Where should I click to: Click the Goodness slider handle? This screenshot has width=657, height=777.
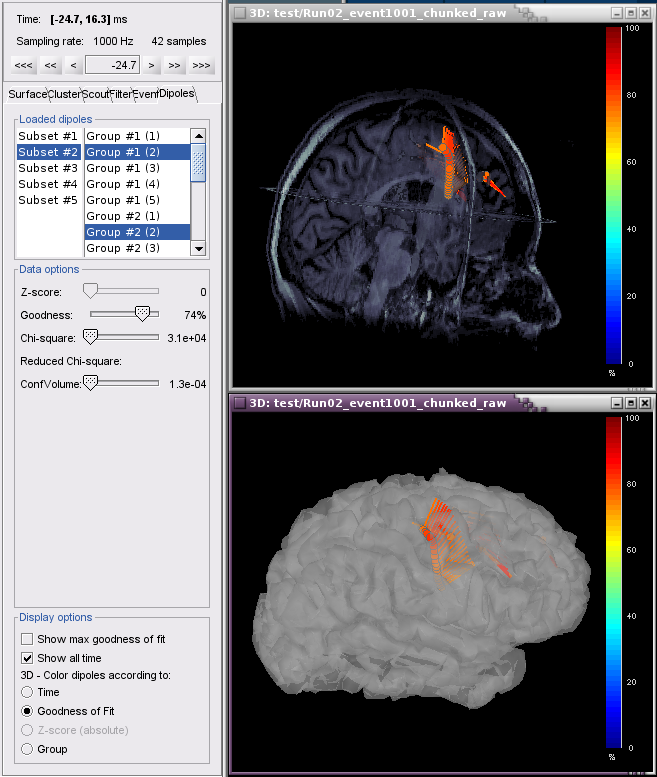pyautogui.click(x=142, y=314)
